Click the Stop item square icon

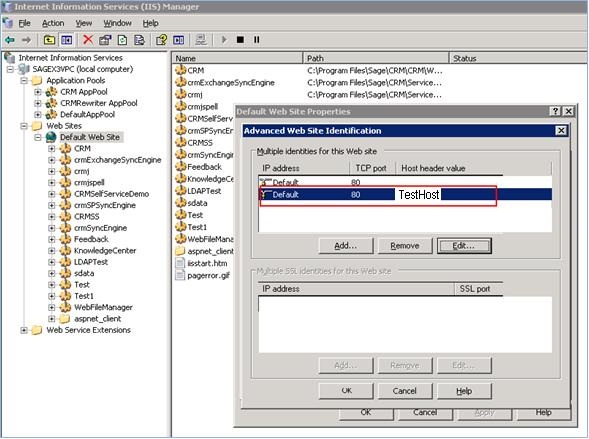240,39
